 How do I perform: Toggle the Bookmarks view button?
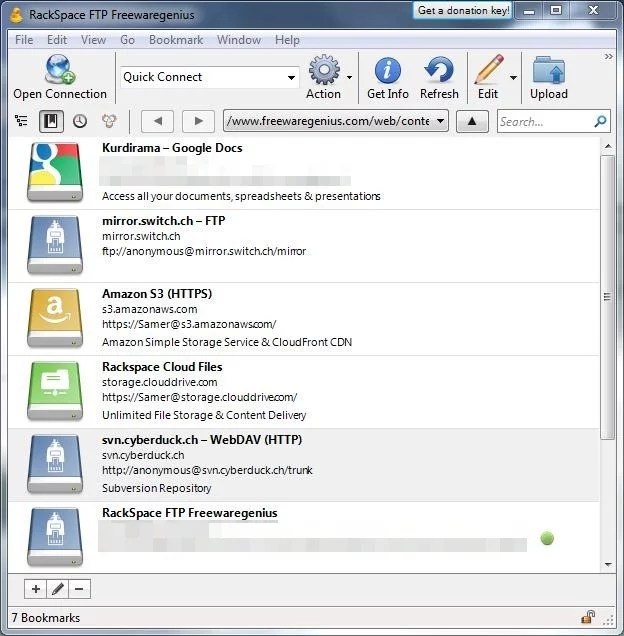point(51,121)
